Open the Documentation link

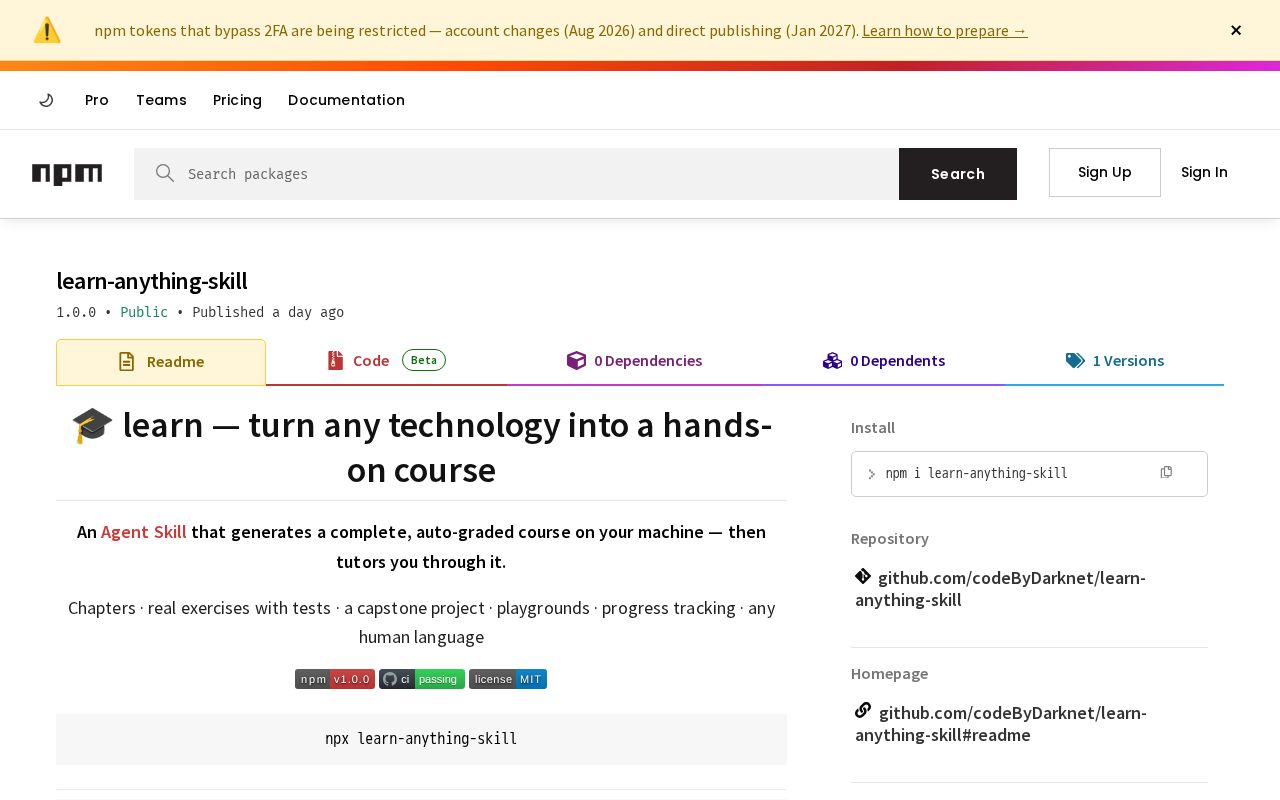tap(346, 100)
